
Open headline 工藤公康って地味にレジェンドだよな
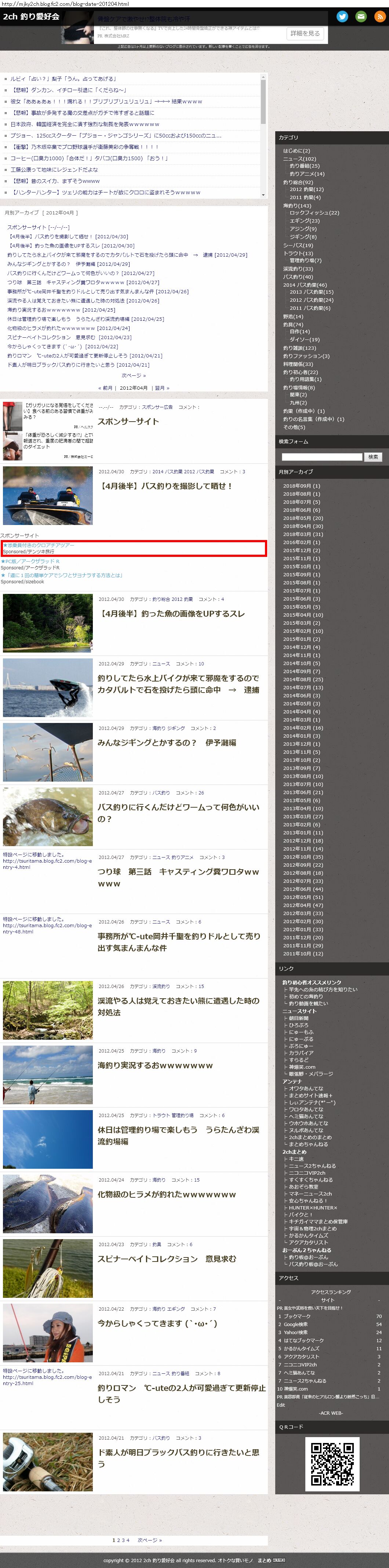coord(54,170)
